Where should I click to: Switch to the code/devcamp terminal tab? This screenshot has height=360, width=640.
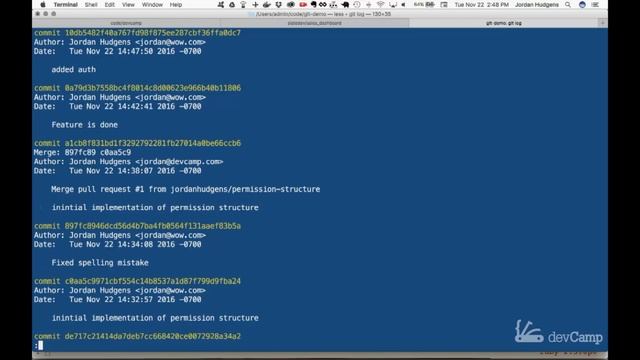point(126,23)
